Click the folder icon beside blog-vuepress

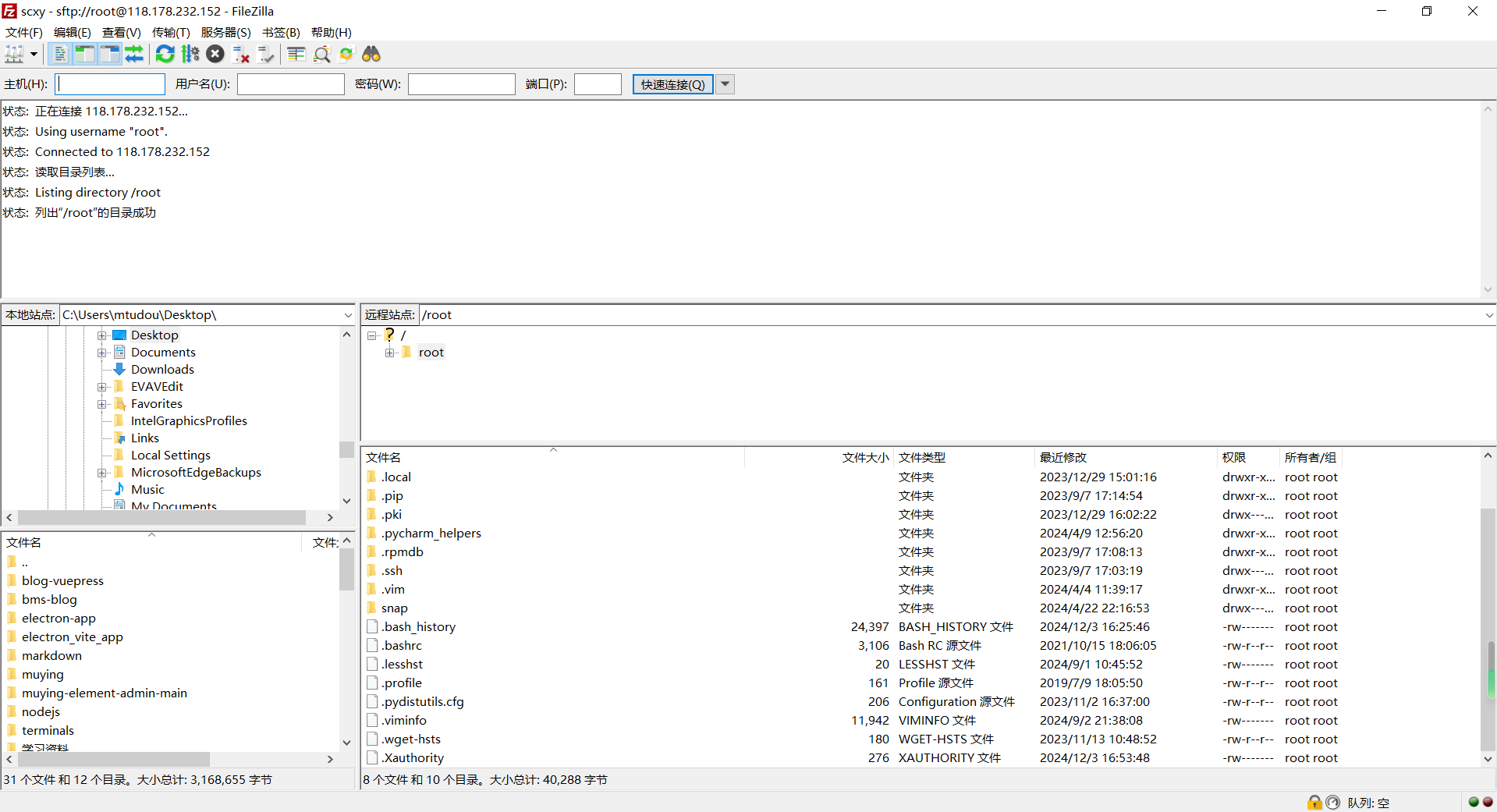tap(12, 580)
